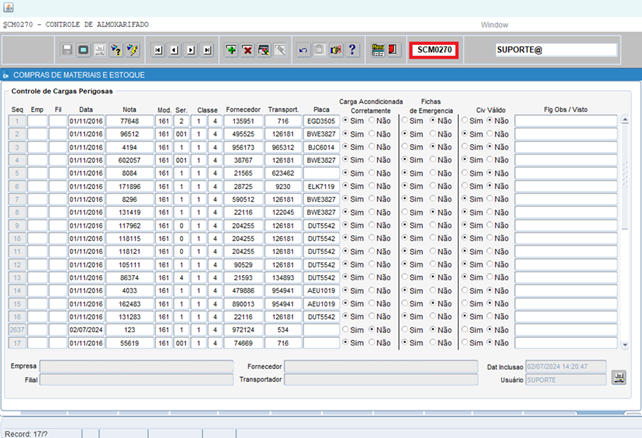
Task: Click the vertical scrollbar thumb of table
Action: pos(624,177)
